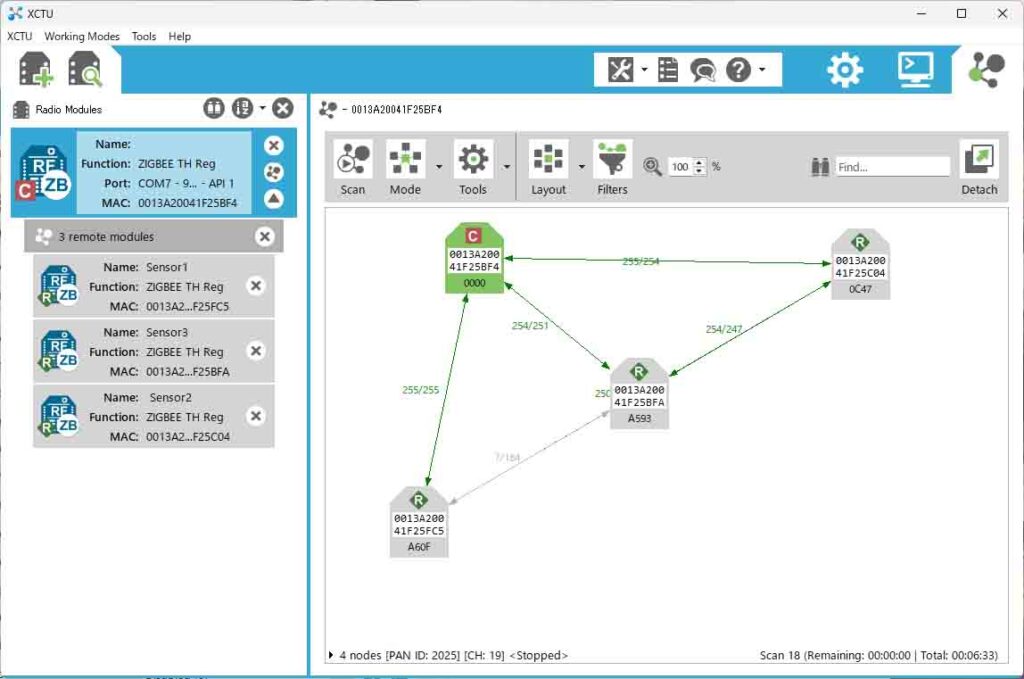This screenshot has height=679, width=1024.
Task: Click the network title 0013A20041F25BF4 header icon
Action: [328, 109]
